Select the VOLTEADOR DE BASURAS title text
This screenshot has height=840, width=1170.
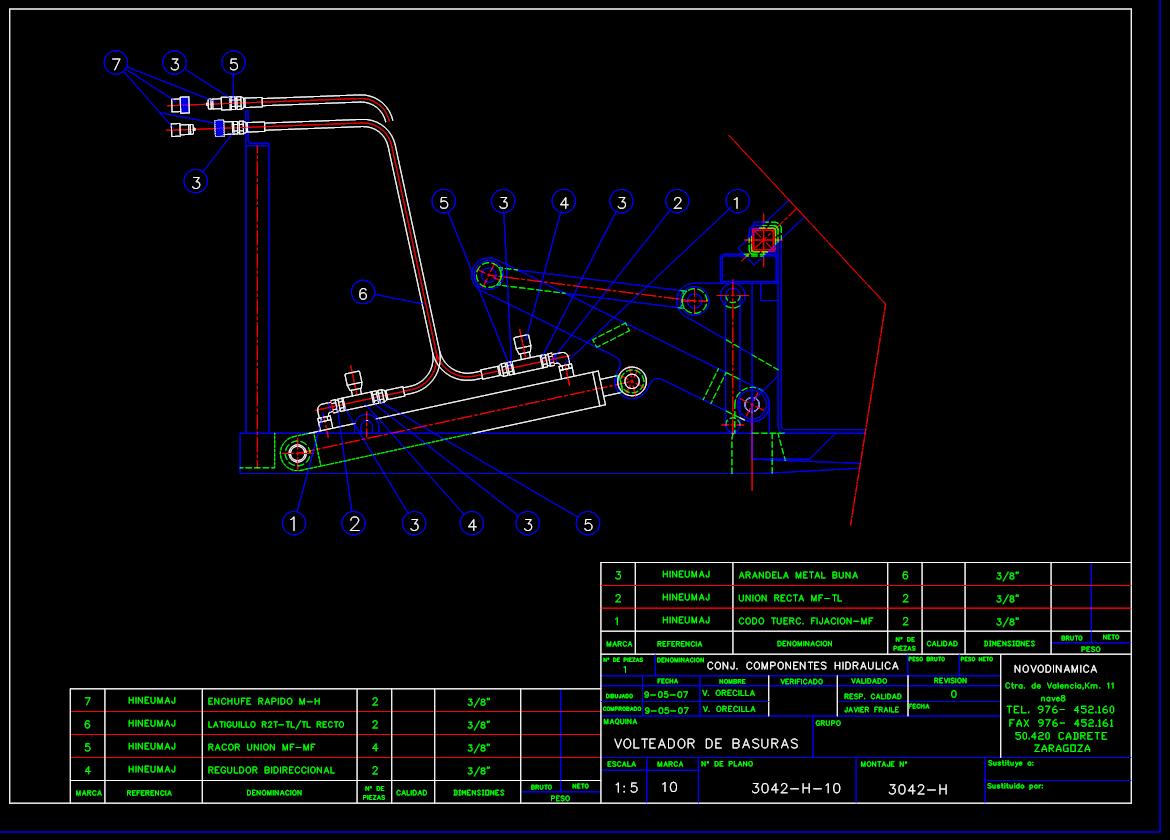[706, 744]
